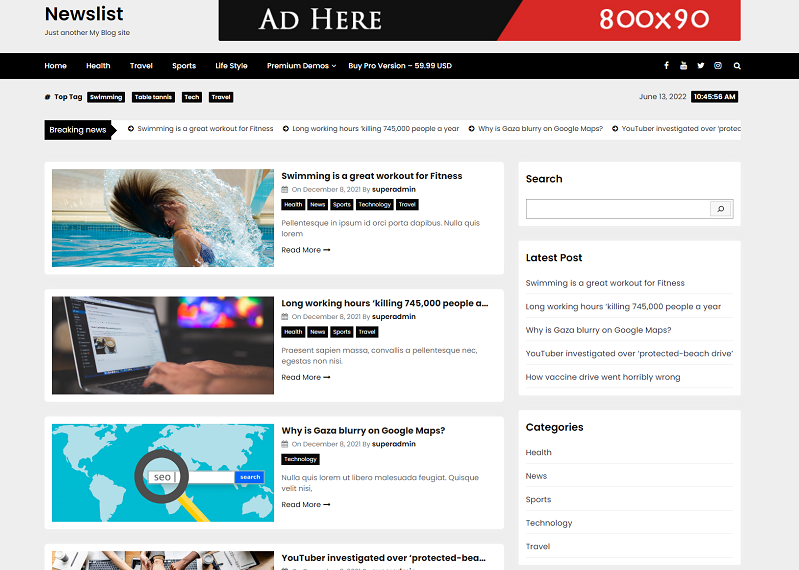Open the Swimming post thumbnail image
This screenshot has width=799, height=570.
pyautogui.click(x=163, y=218)
